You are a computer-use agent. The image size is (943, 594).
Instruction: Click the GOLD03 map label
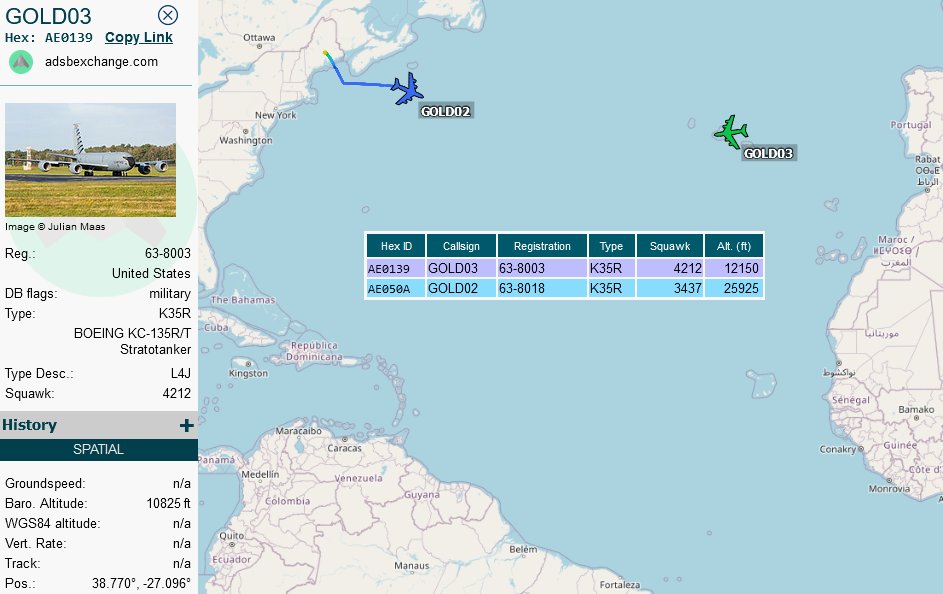769,153
